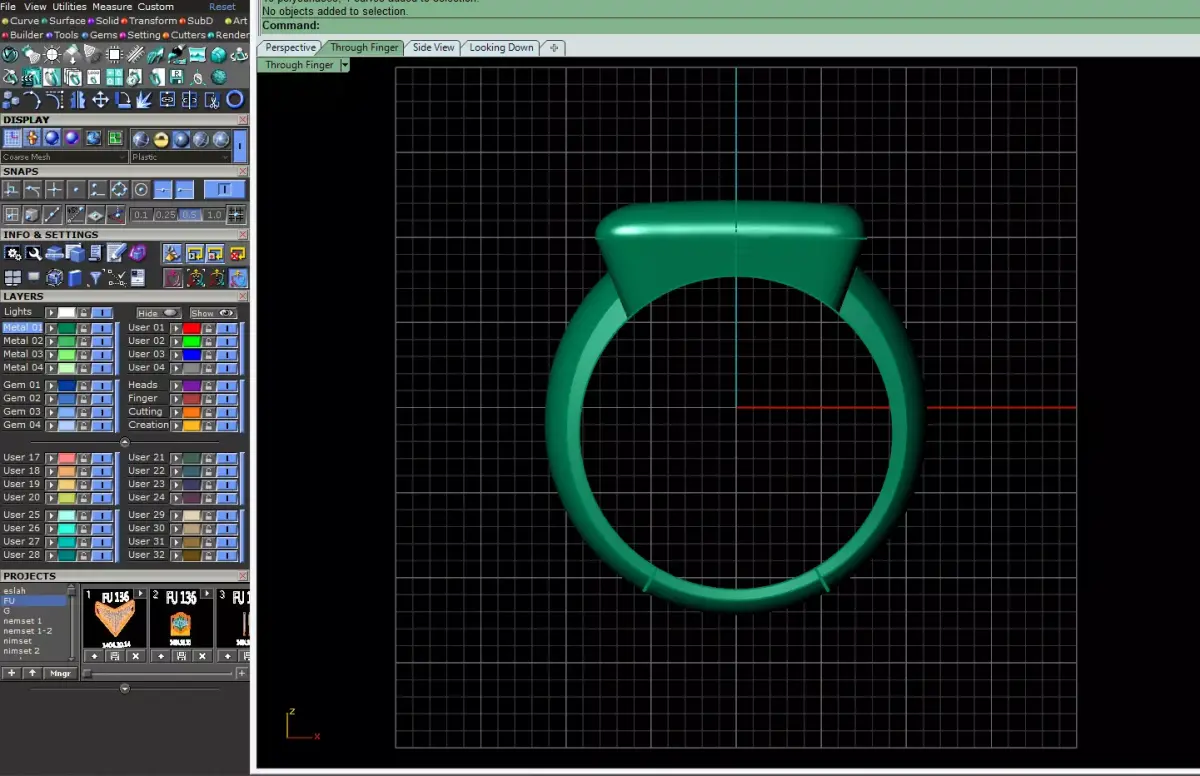Screen dimensions: 1200x776
Task: Click the quadrant circle snap icon
Action: coord(119,190)
